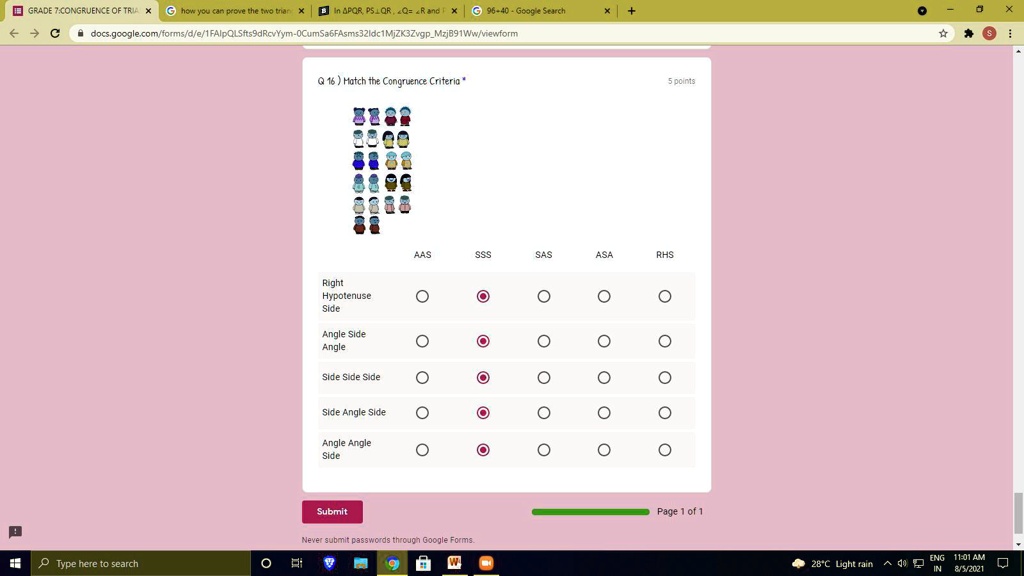Open Chrome's three-dot menu
Viewport: 1024px width, 576px height.
tap(1010, 33)
